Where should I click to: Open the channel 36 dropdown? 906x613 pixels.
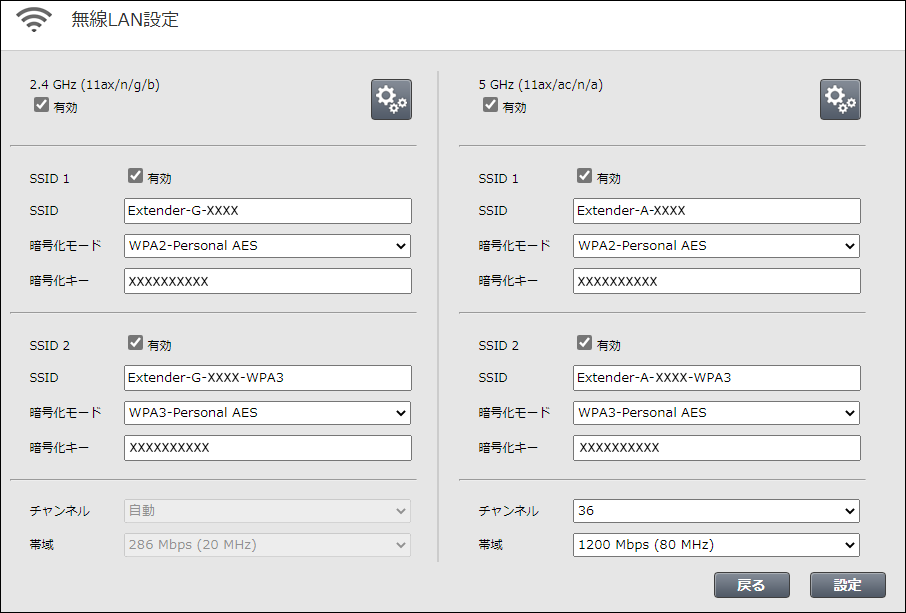click(716, 511)
